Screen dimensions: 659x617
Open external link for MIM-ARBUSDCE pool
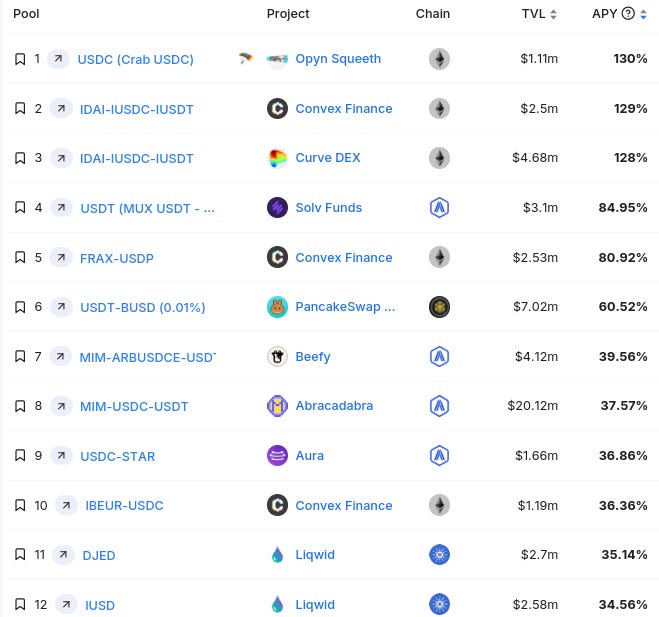click(61, 356)
